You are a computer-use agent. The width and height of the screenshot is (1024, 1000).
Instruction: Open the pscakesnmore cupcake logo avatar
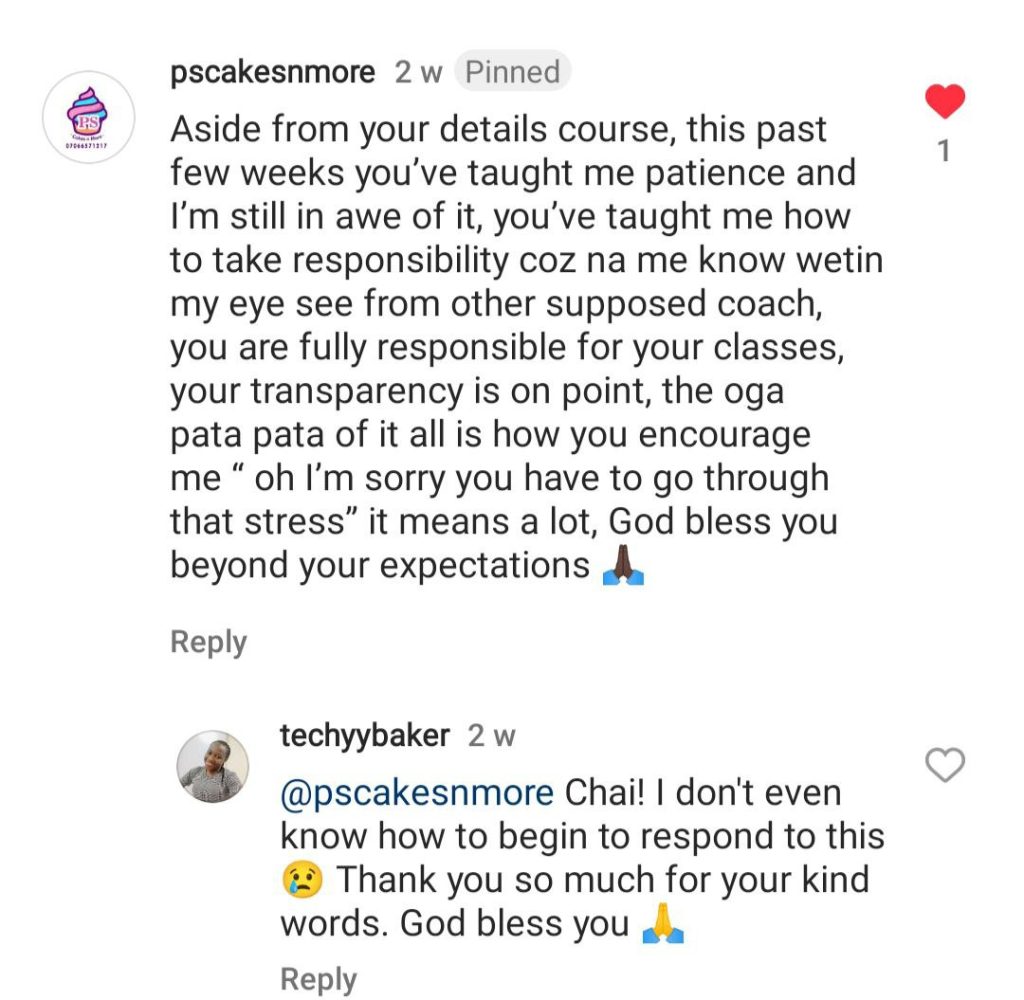[x=88, y=117]
